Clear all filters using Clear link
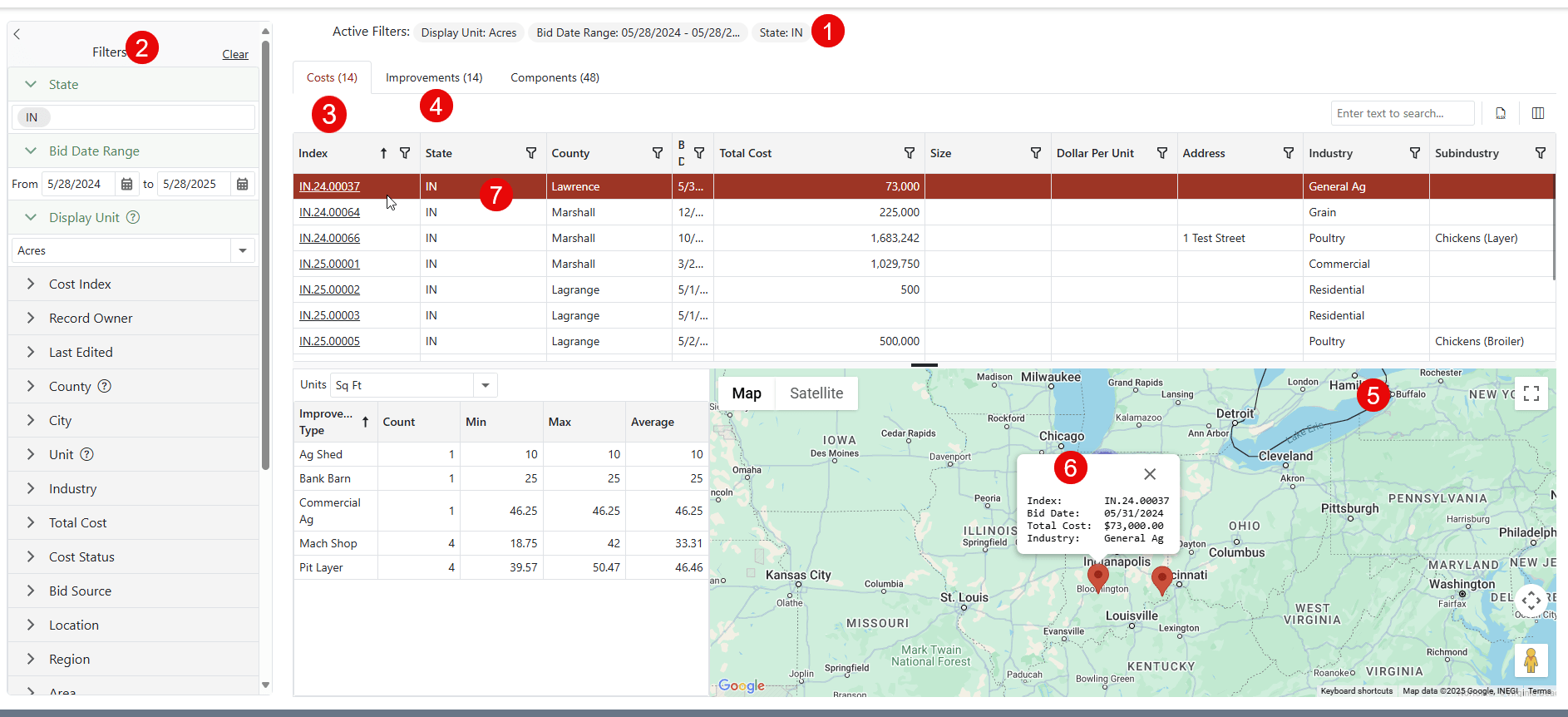Viewport: 1568px width, 717px height. [x=235, y=55]
